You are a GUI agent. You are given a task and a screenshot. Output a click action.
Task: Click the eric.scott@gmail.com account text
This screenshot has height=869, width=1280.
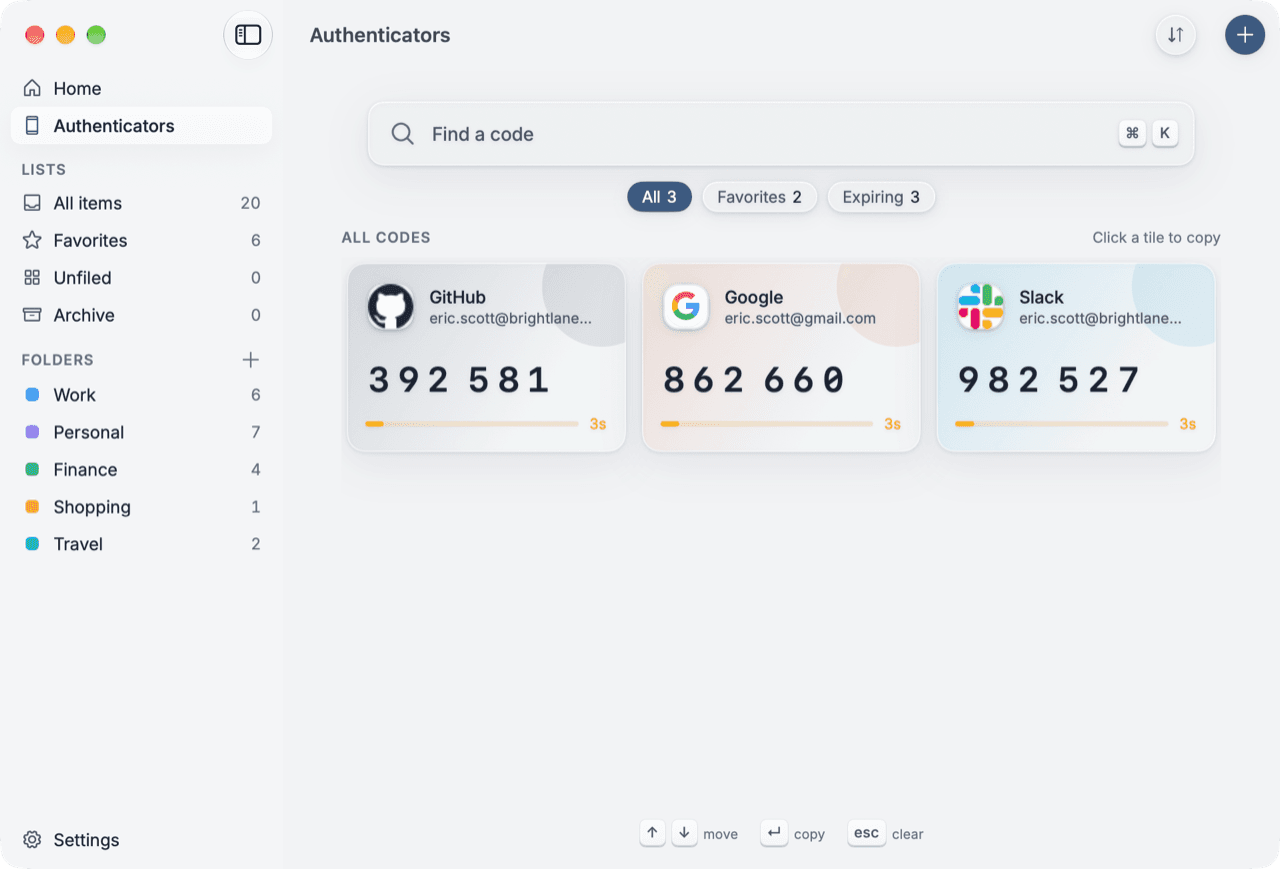click(x=800, y=319)
